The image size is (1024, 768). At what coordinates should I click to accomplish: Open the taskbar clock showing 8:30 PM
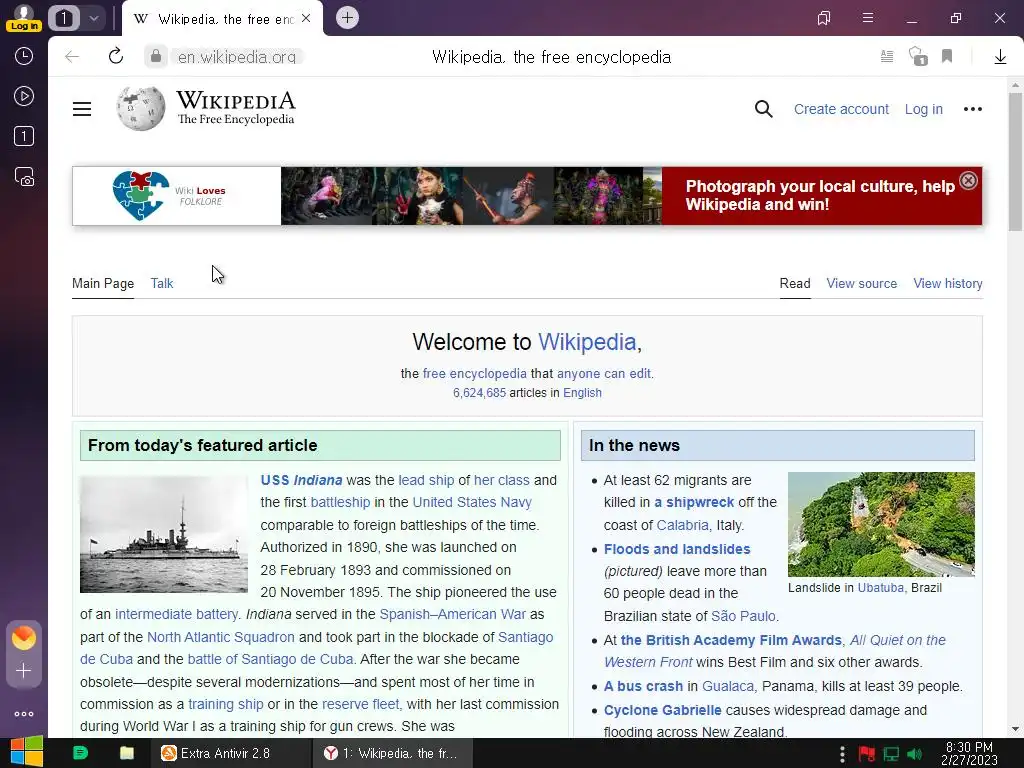[969, 753]
